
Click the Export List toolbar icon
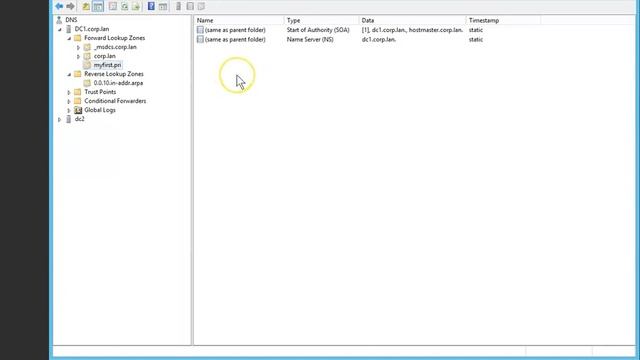point(136,6)
